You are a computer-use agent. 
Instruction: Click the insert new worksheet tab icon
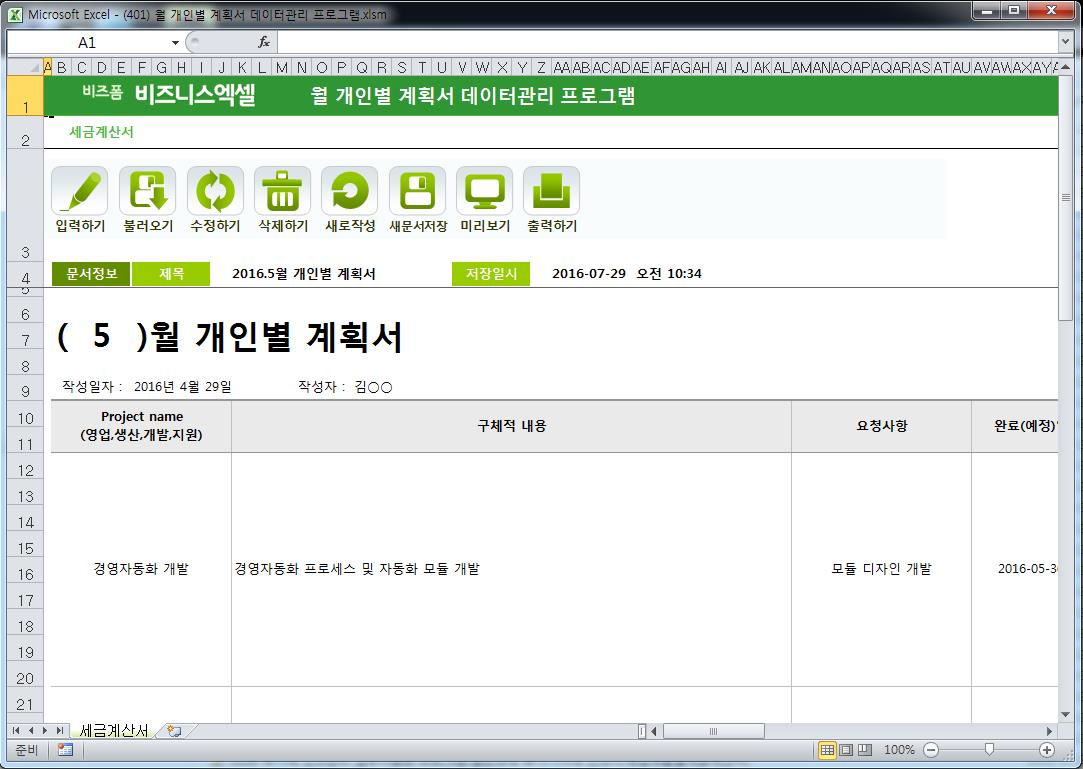[175, 731]
